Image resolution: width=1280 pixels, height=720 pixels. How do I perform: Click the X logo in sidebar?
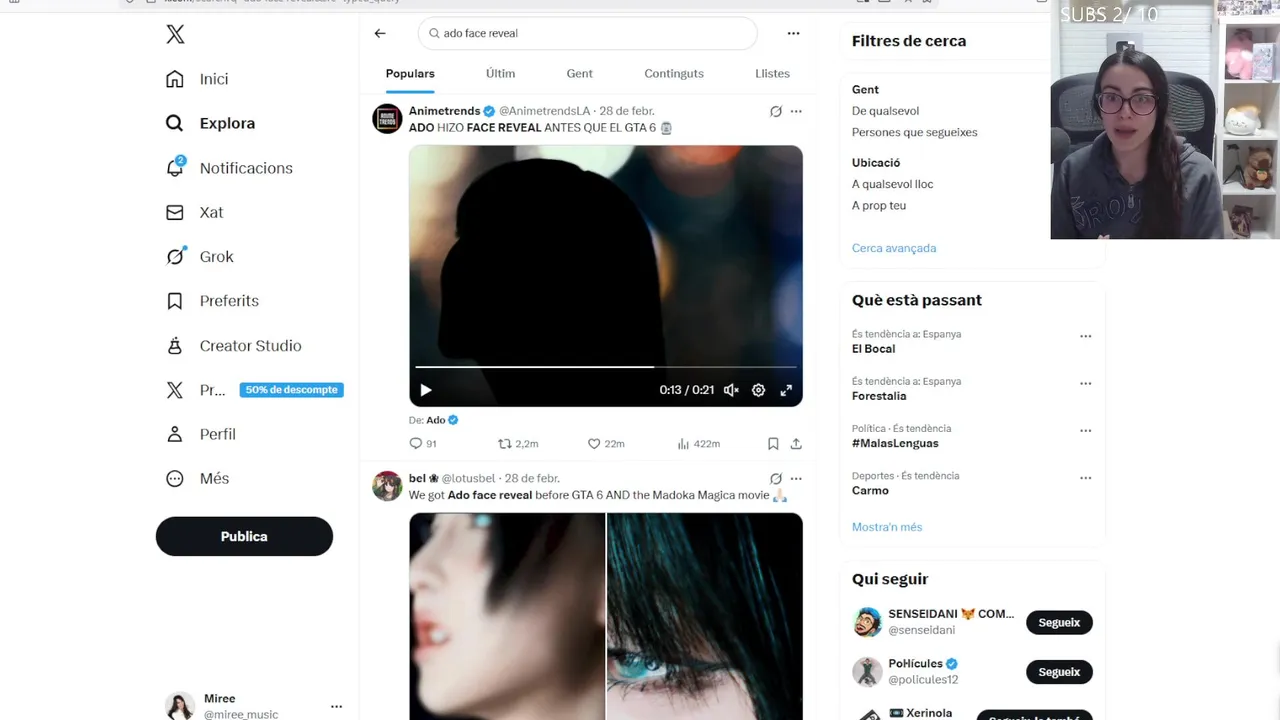[175, 35]
